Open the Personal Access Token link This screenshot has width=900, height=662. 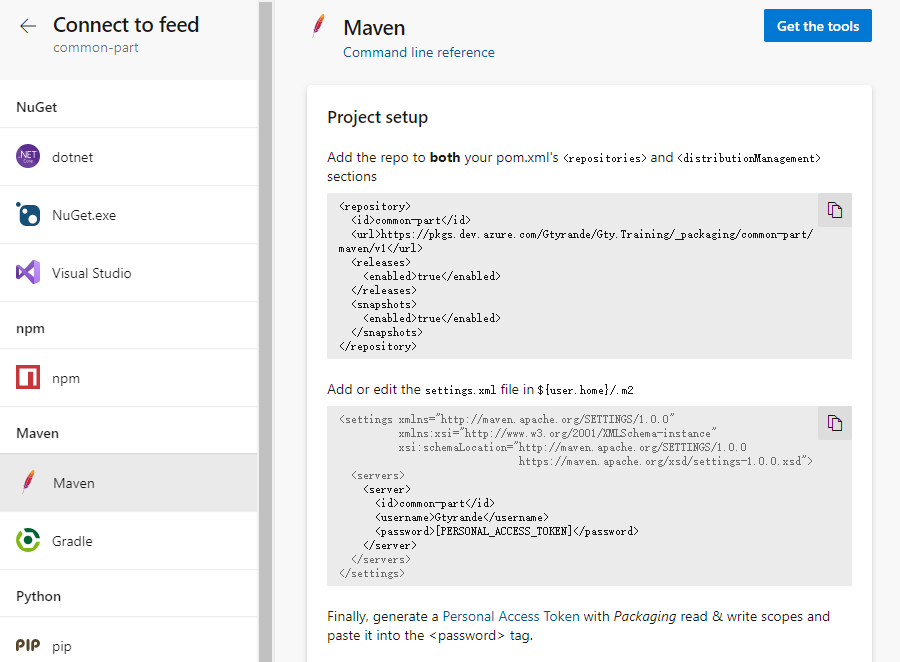[x=511, y=616]
